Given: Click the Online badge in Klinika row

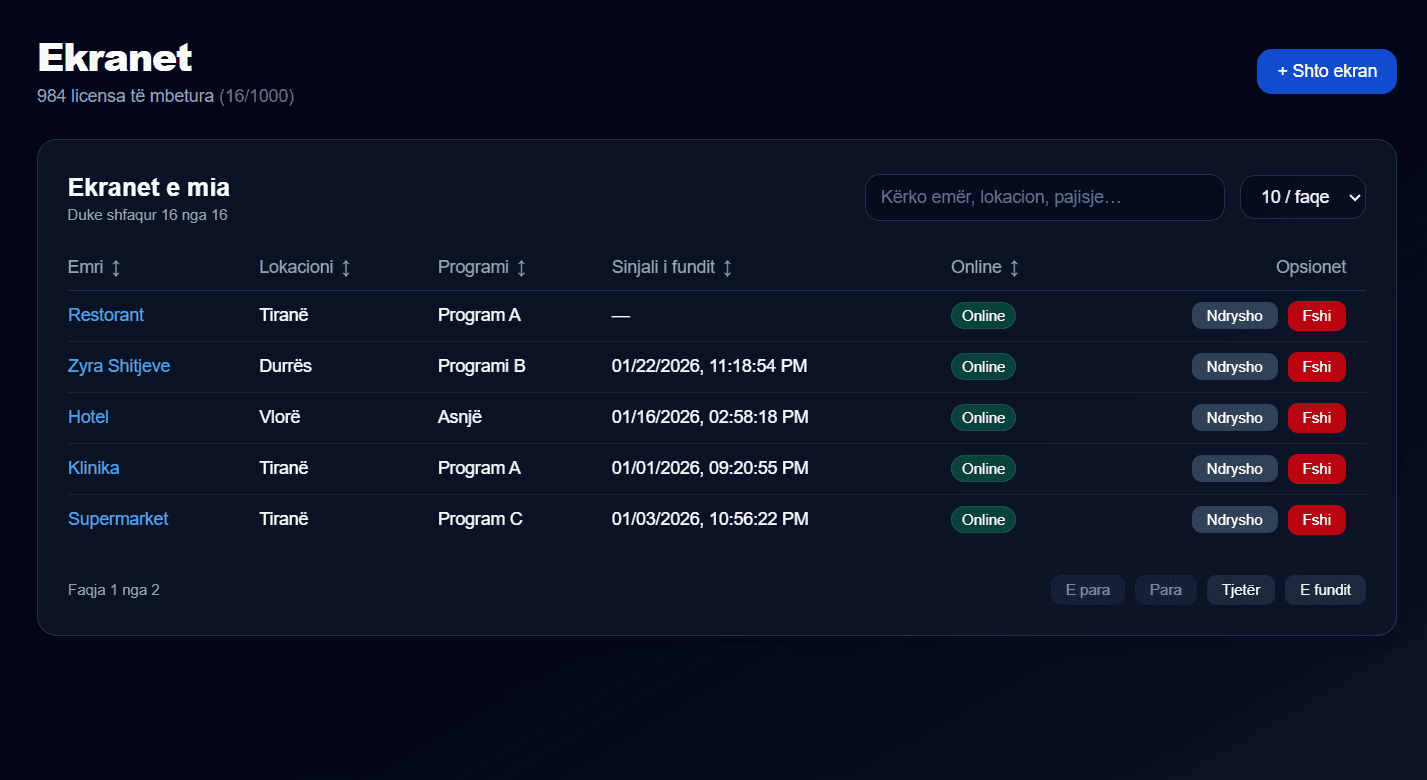Looking at the screenshot, I should click(983, 468).
